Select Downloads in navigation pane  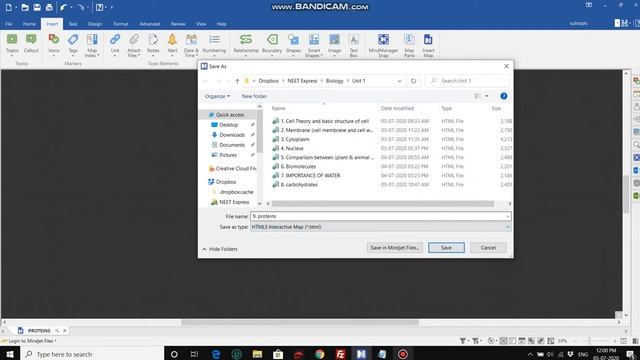(232, 135)
